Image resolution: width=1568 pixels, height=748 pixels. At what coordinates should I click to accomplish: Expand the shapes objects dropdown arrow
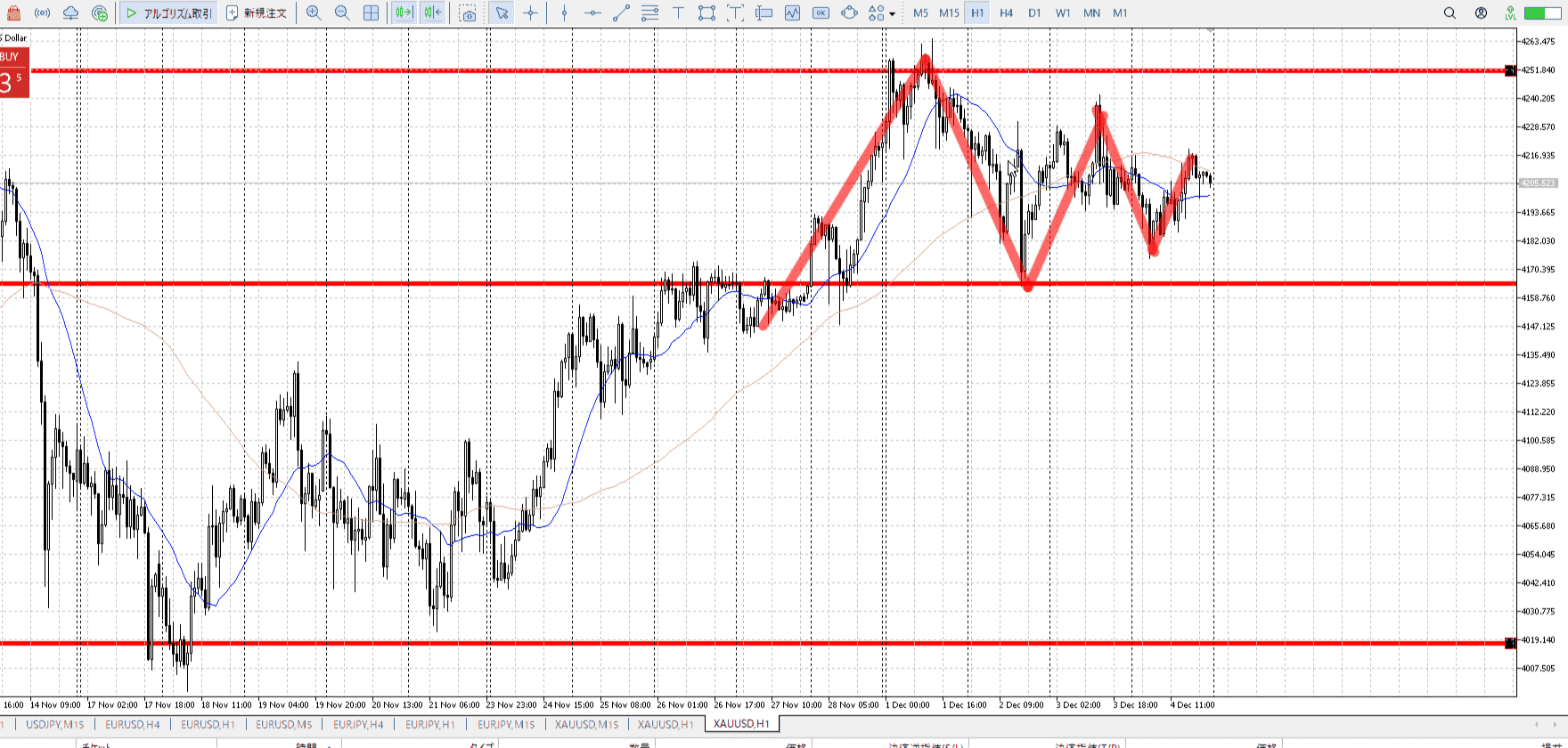coord(892,14)
